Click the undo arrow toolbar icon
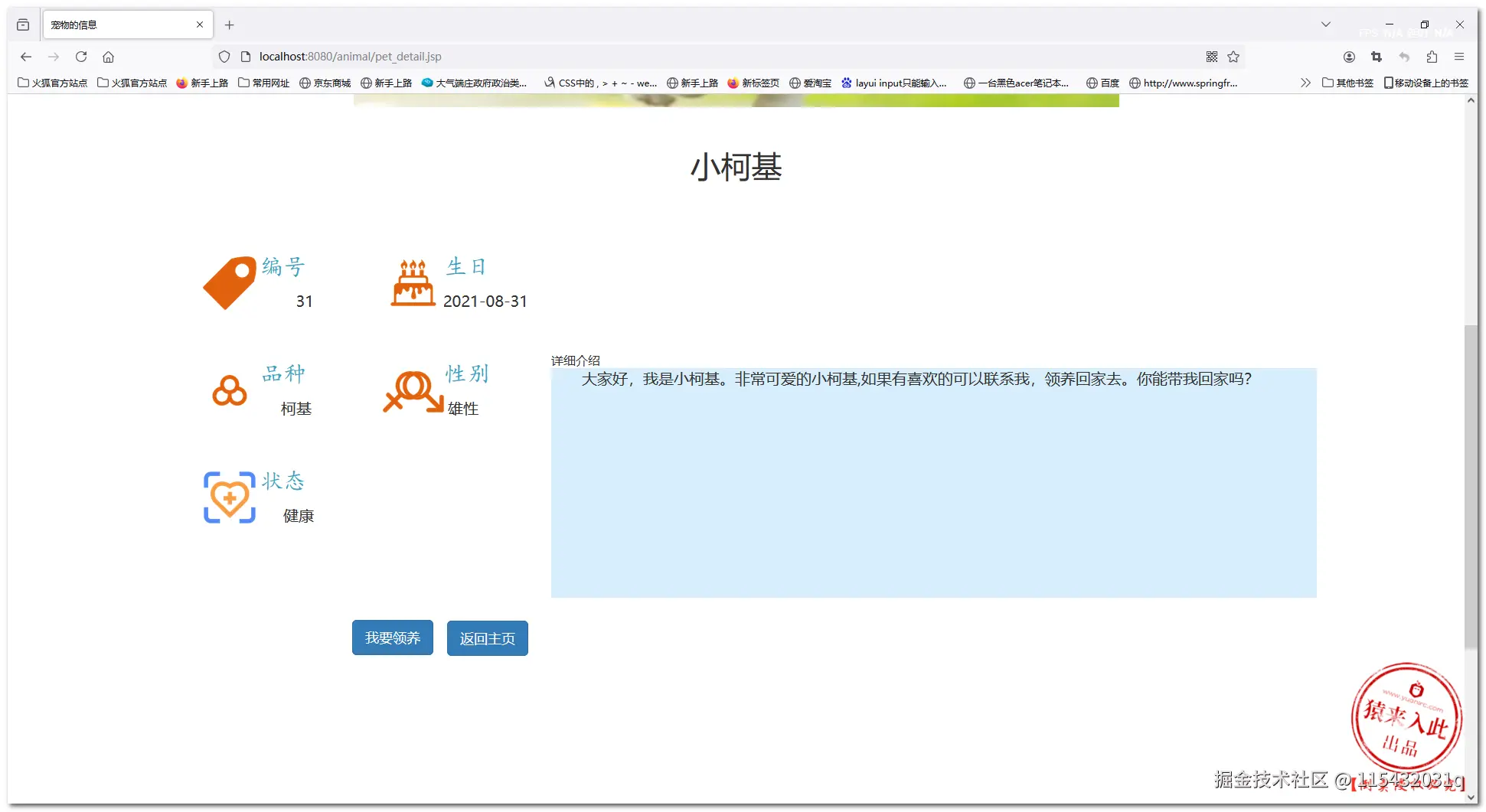This screenshot has height=812, width=1486. [x=1404, y=57]
